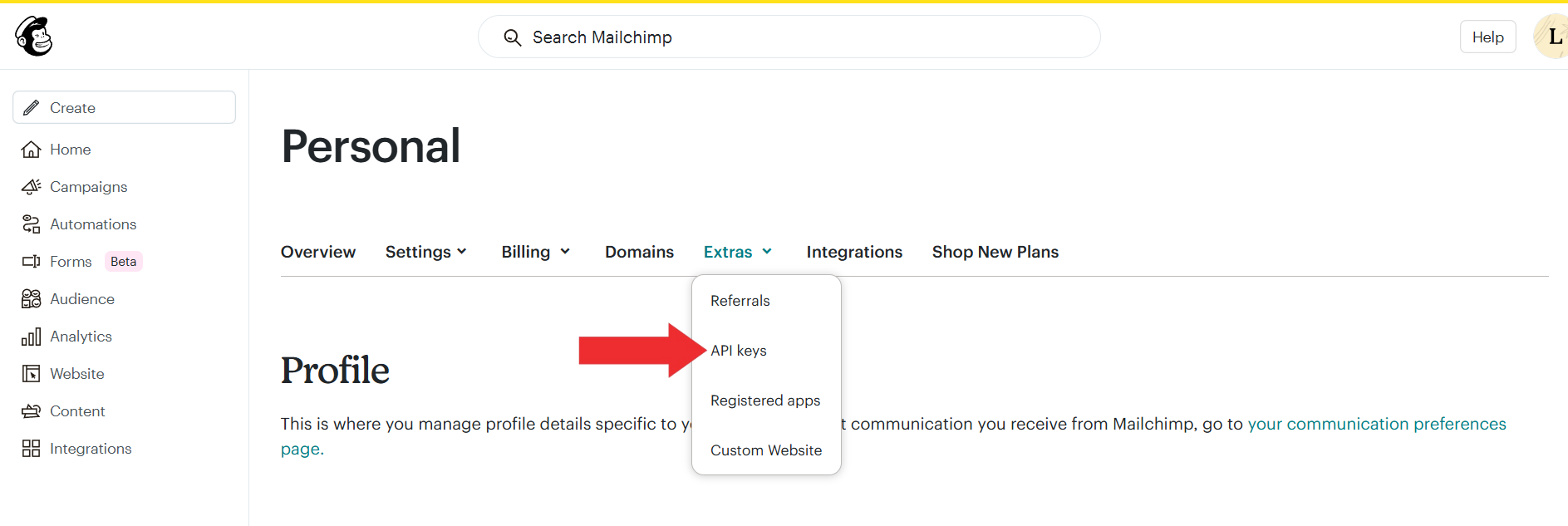This screenshot has width=1568, height=526.
Task: Go to Content in the sidebar
Action: 77,411
